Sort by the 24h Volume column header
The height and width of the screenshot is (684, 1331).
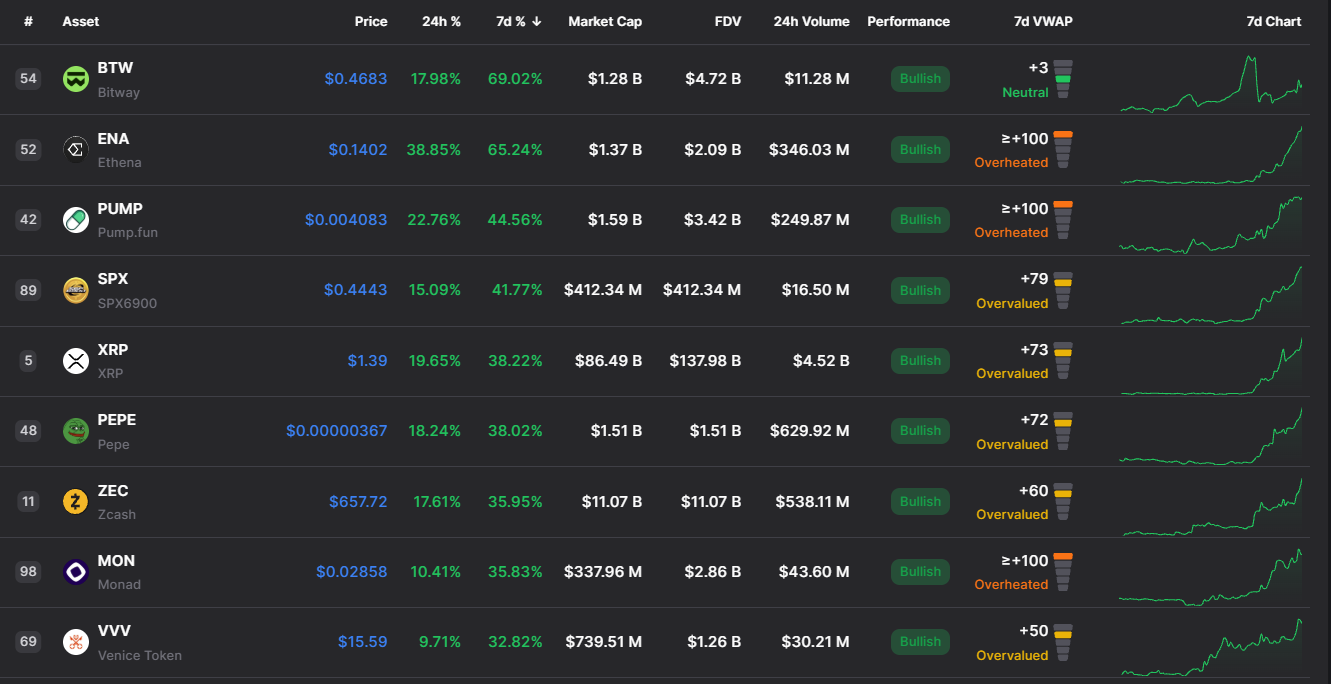[811, 21]
